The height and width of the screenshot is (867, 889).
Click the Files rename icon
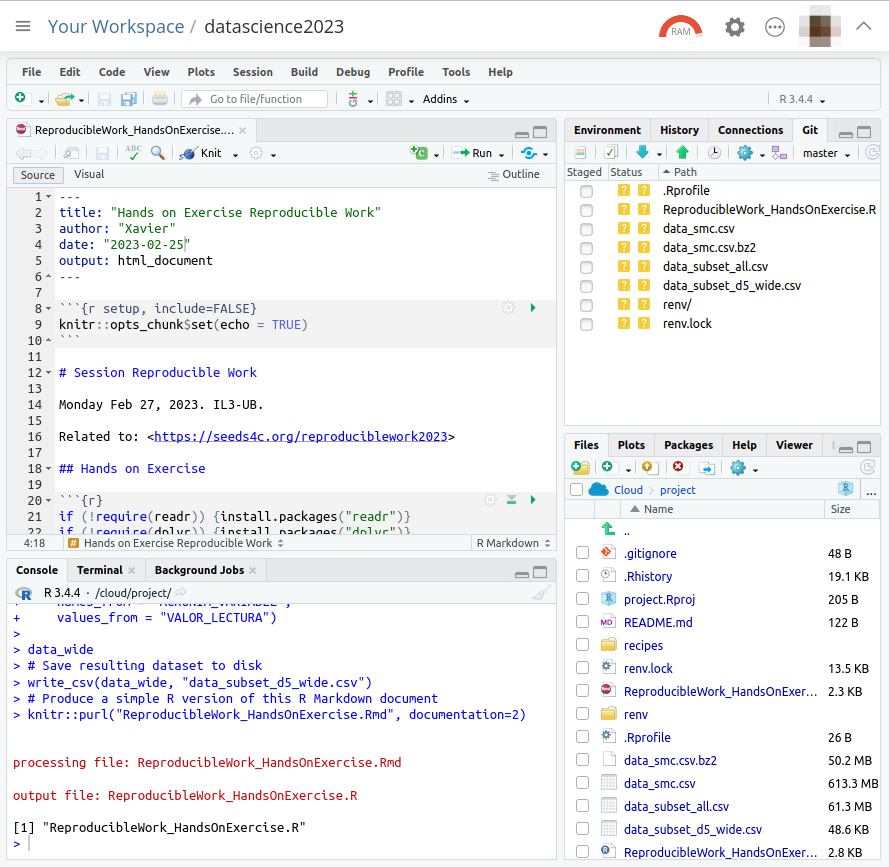(707, 468)
